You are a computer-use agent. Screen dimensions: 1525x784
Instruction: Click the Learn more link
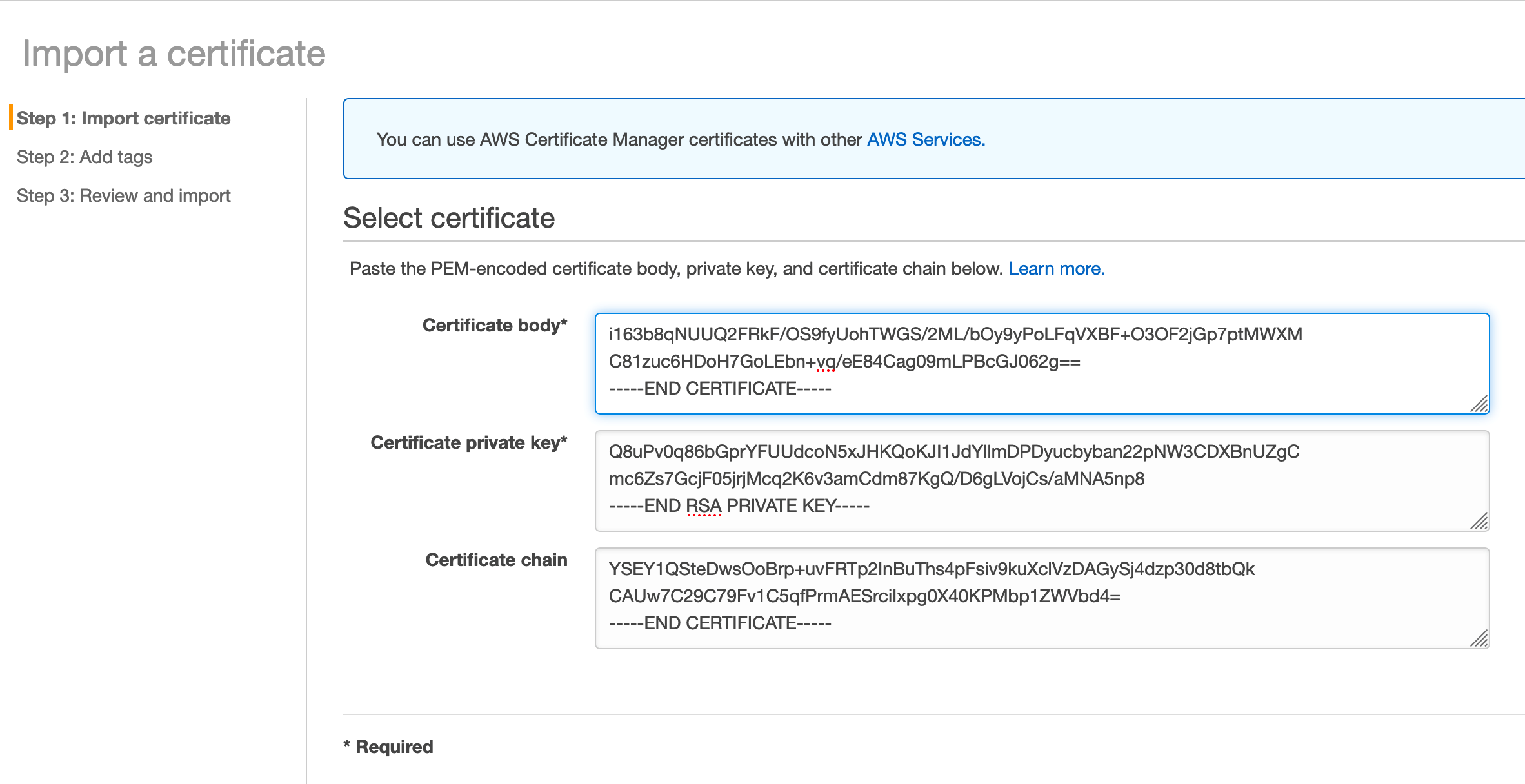(x=1055, y=268)
